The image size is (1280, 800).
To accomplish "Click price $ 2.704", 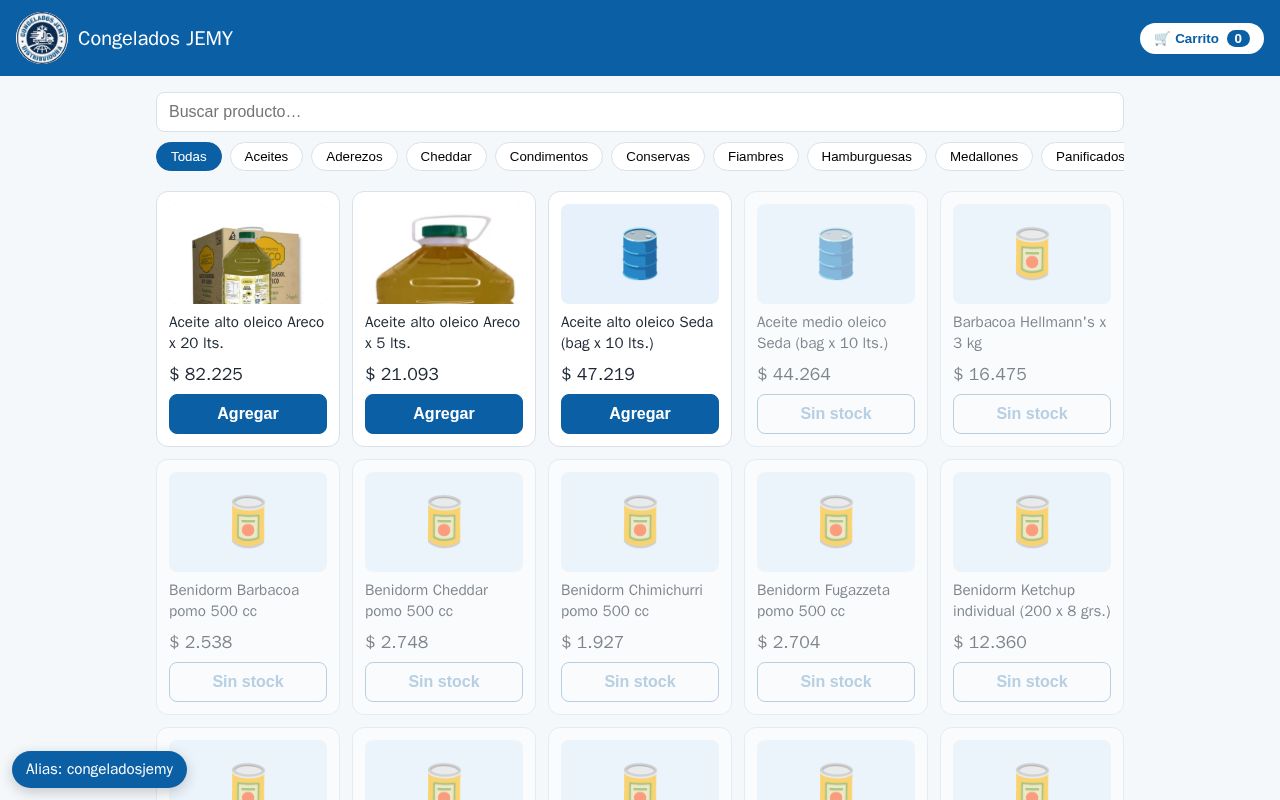I will [789, 642].
